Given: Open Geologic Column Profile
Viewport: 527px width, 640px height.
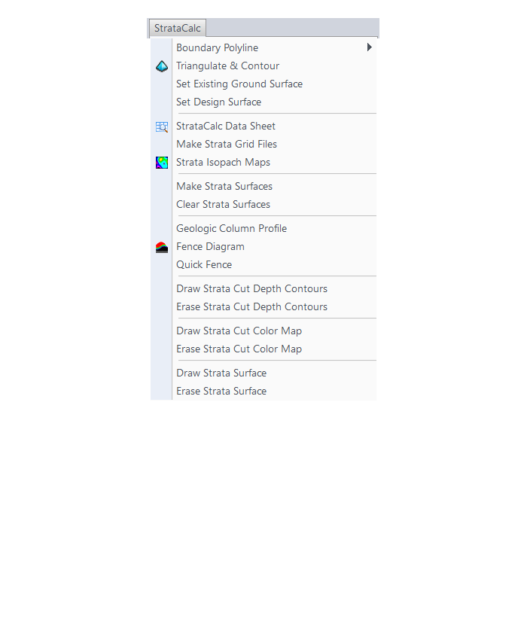Looking at the screenshot, I should coord(263,228).
